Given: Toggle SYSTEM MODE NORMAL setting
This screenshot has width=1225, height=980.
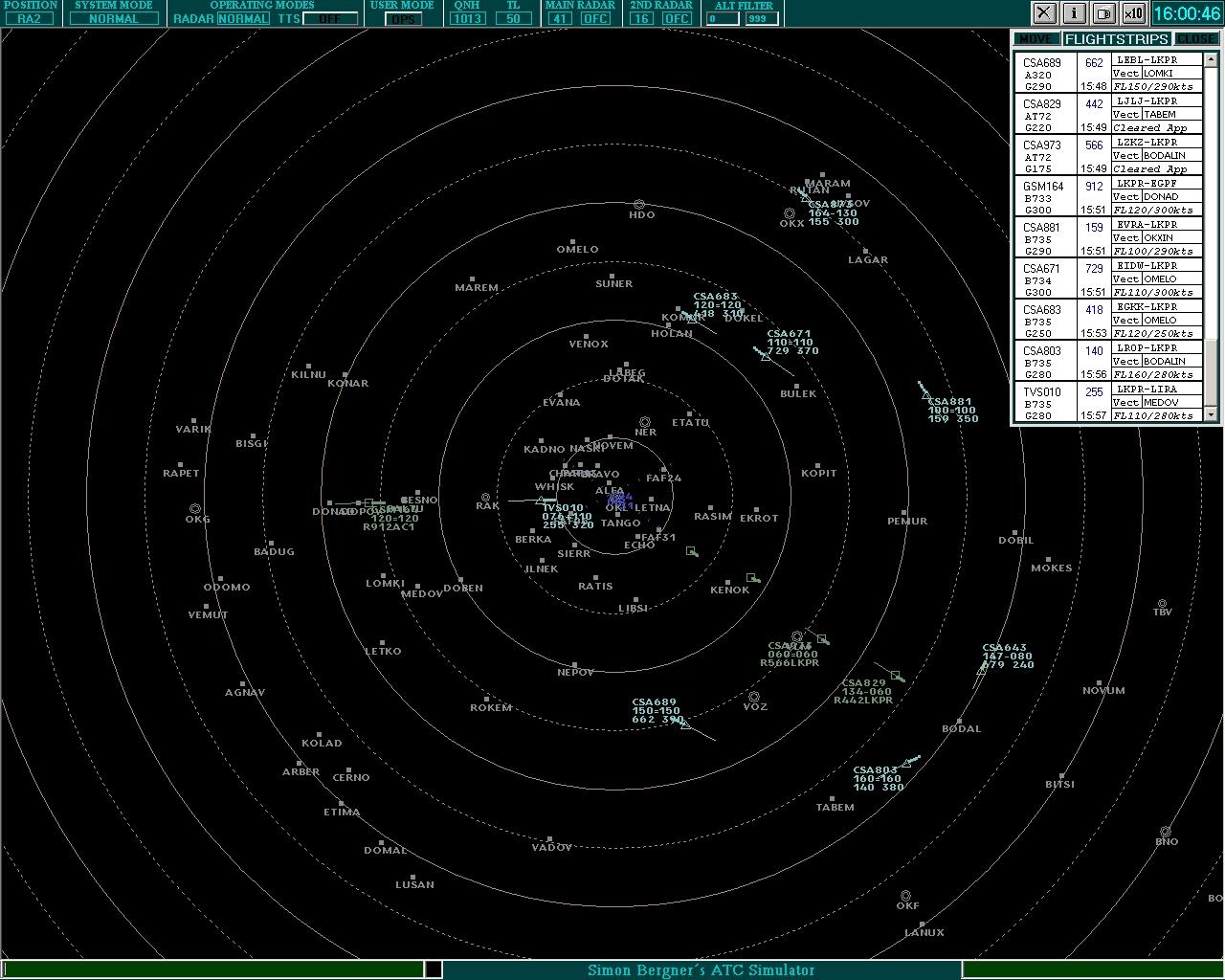Looking at the screenshot, I should (x=114, y=19).
